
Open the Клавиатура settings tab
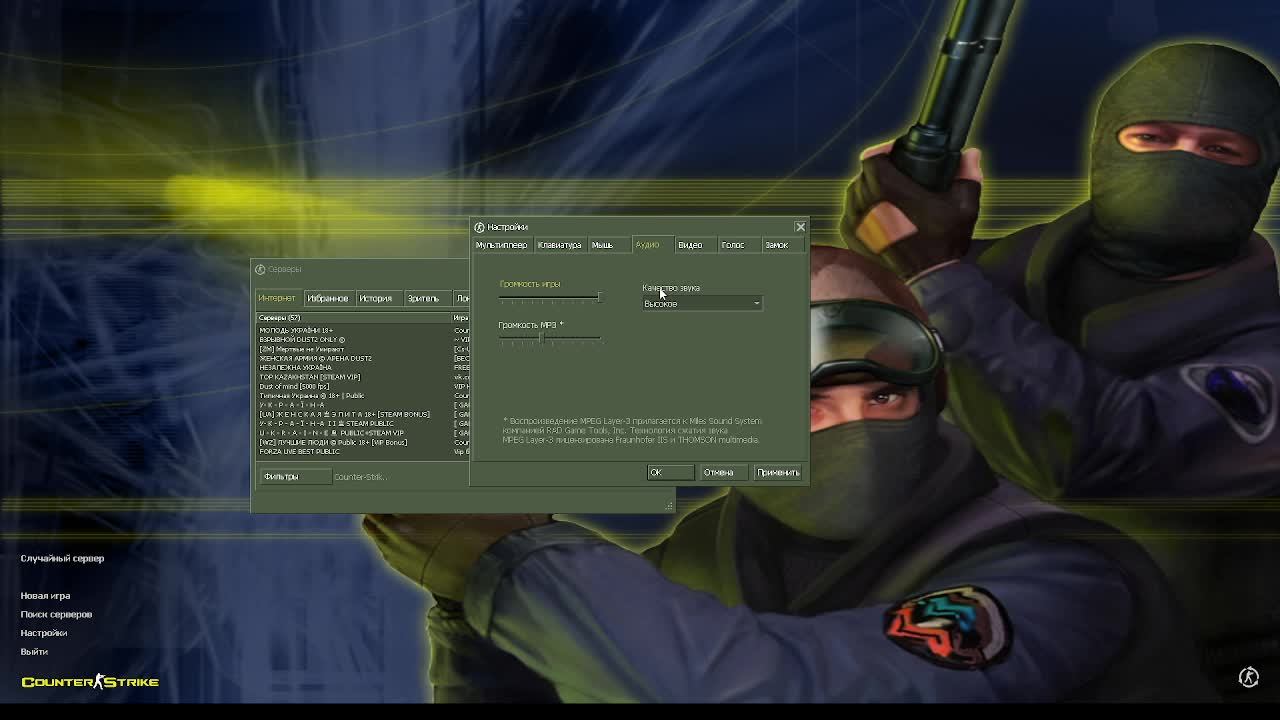559,245
